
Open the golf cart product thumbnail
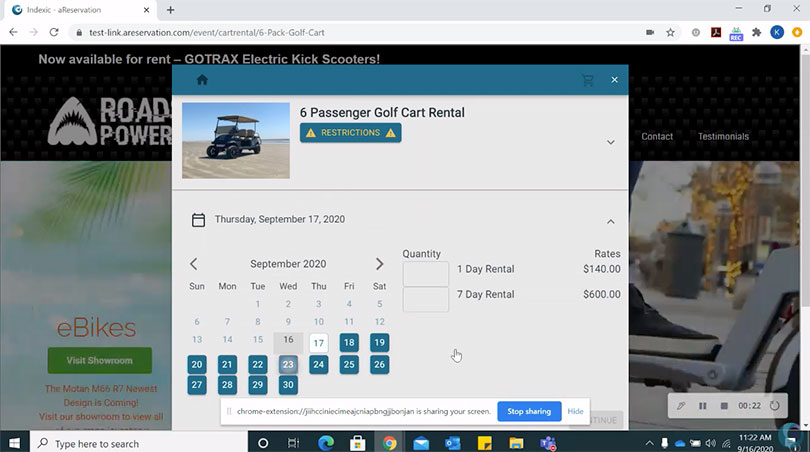pos(236,141)
